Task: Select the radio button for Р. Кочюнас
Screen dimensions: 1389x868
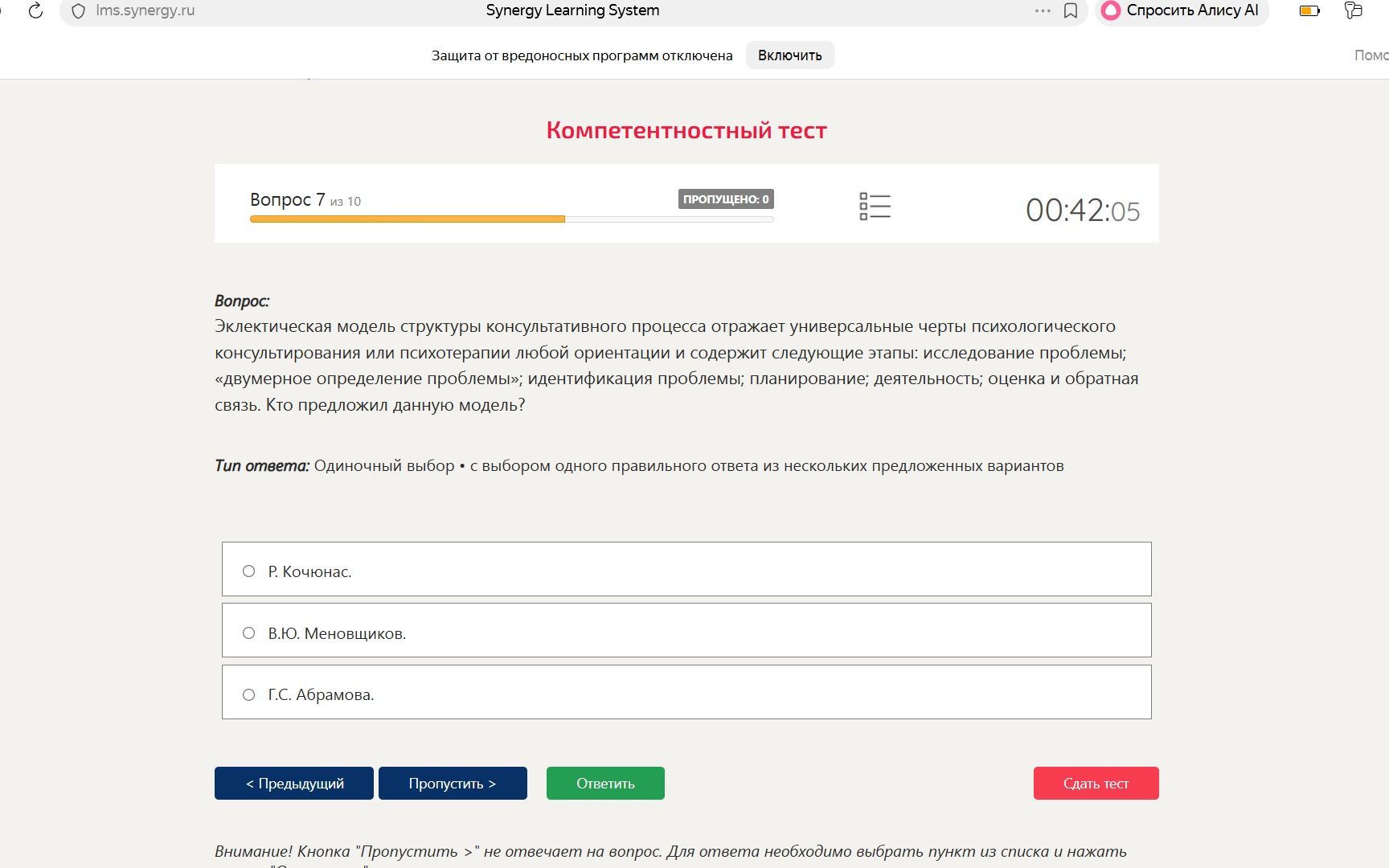Action: click(249, 571)
